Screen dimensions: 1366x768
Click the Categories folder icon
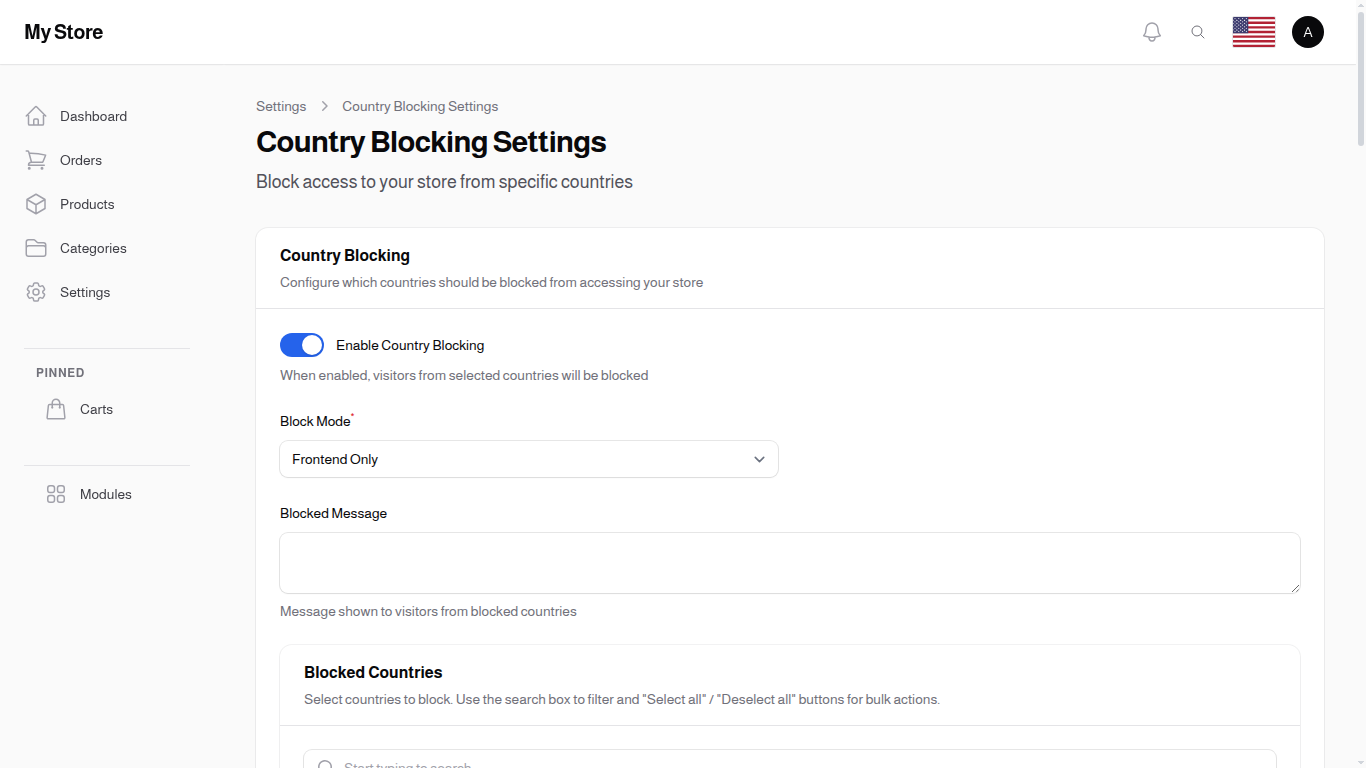tap(36, 248)
